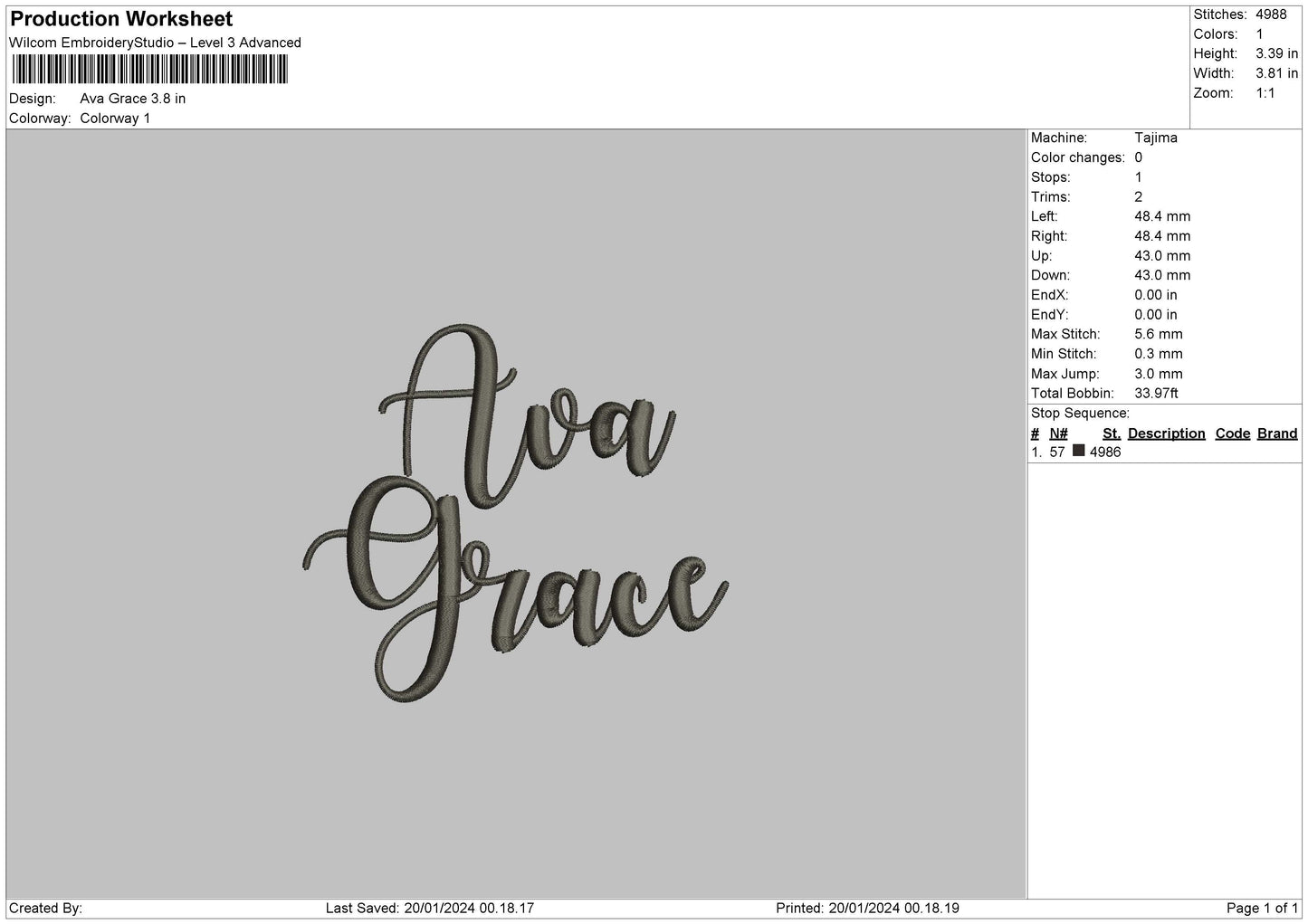Click the Width value 3.81 in
1308x924 pixels.
[x=1276, y=73]
